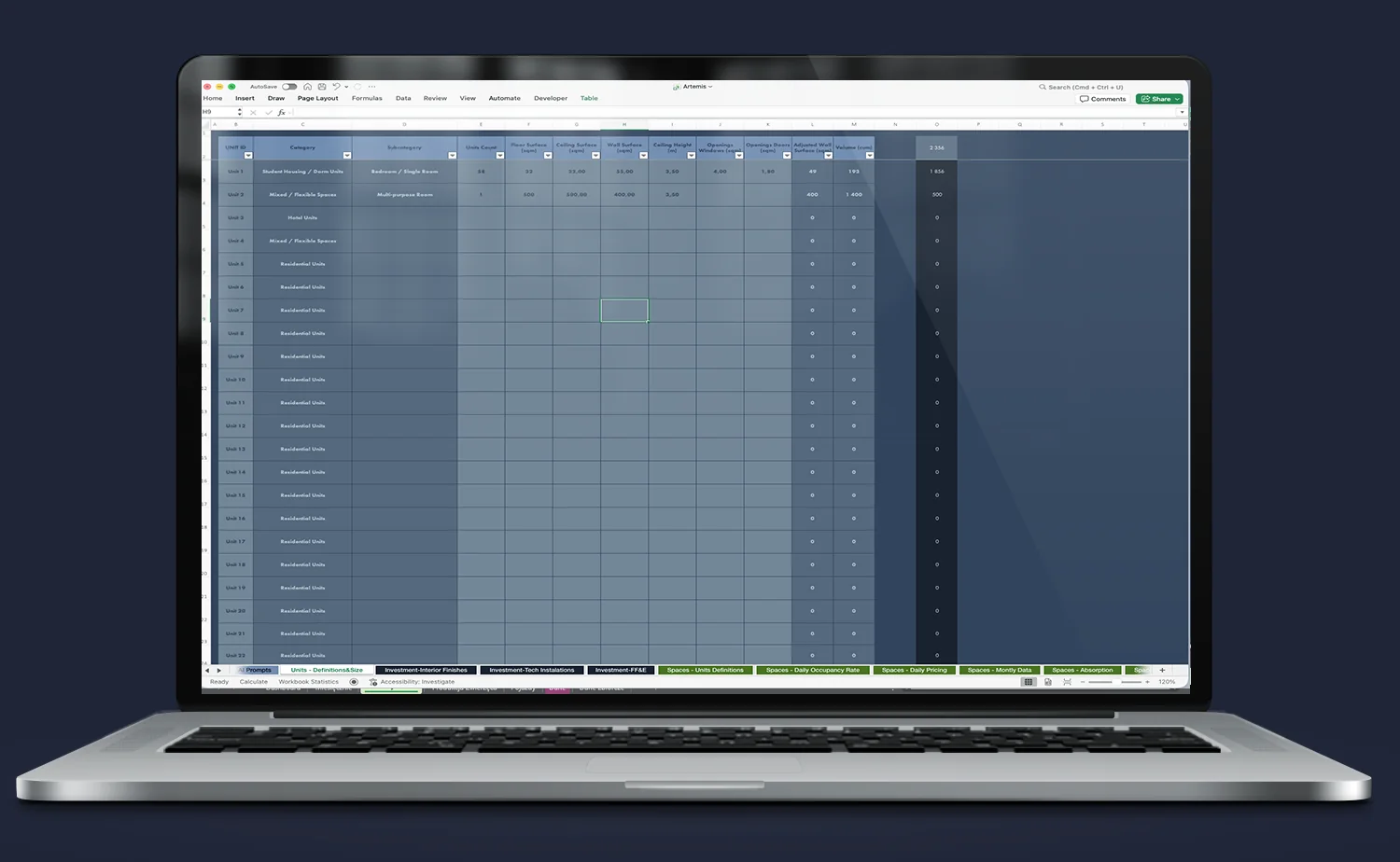The image size is (1400, 862).
Task: Open the Units Count column filter dropdown
Action: coord(500,156)
